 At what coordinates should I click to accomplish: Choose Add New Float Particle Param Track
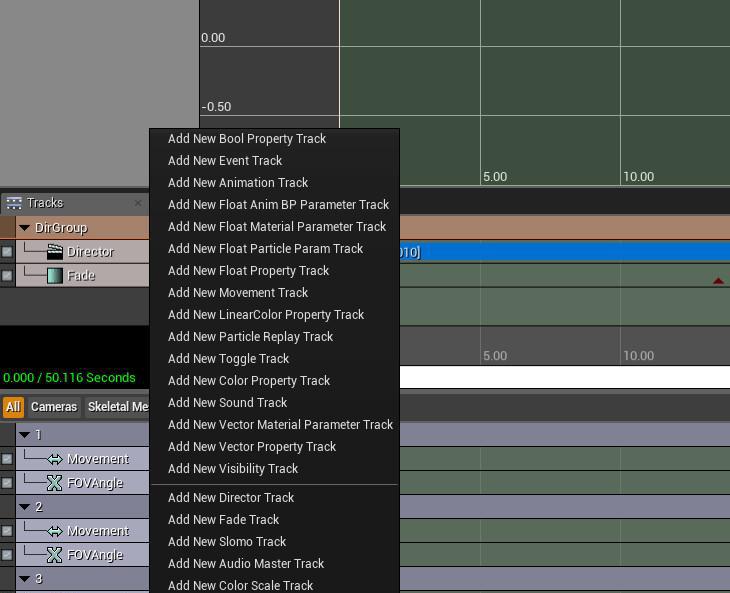pos(274,249)
